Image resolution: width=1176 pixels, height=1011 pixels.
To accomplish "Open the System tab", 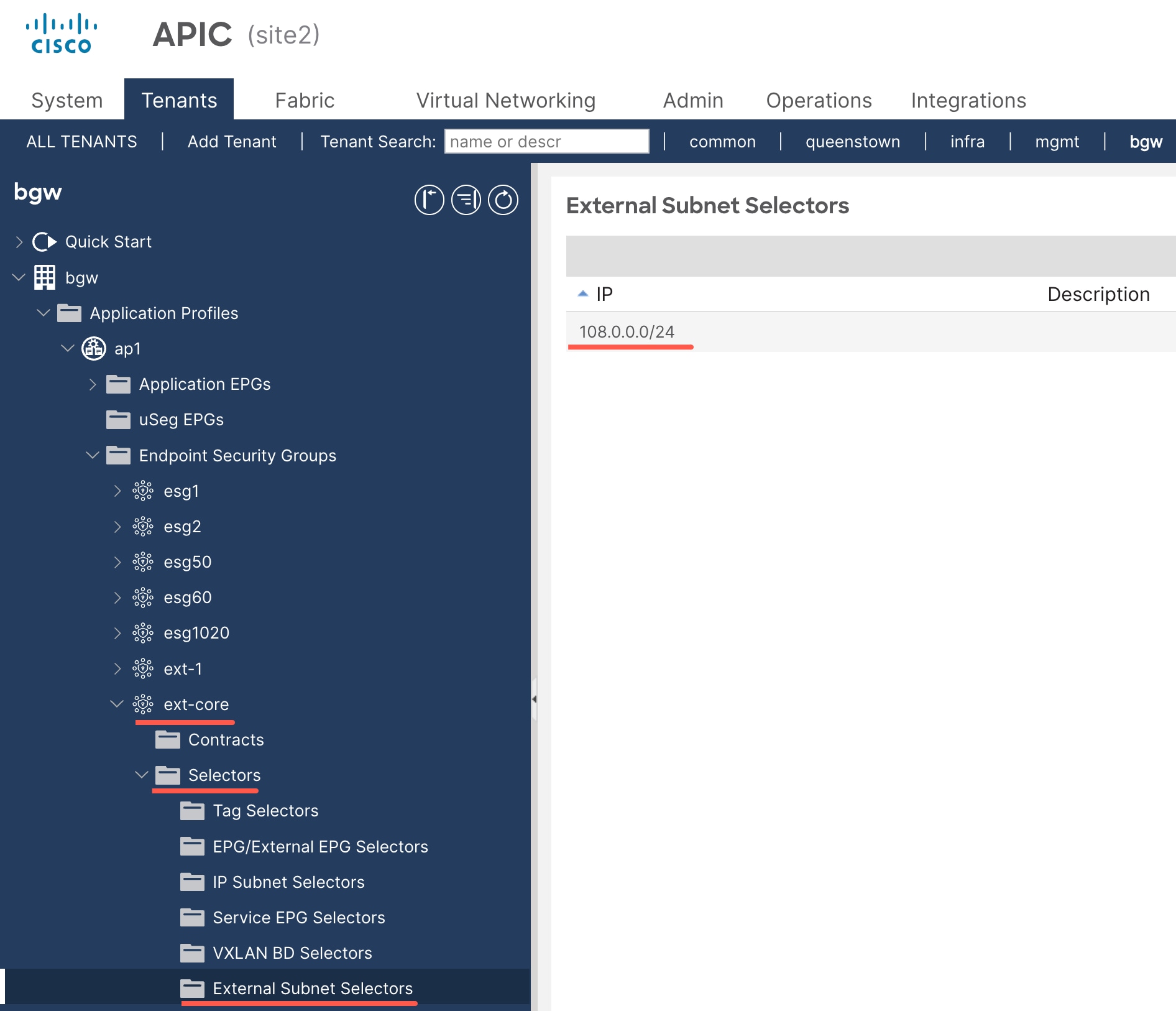I will point(67,101).
